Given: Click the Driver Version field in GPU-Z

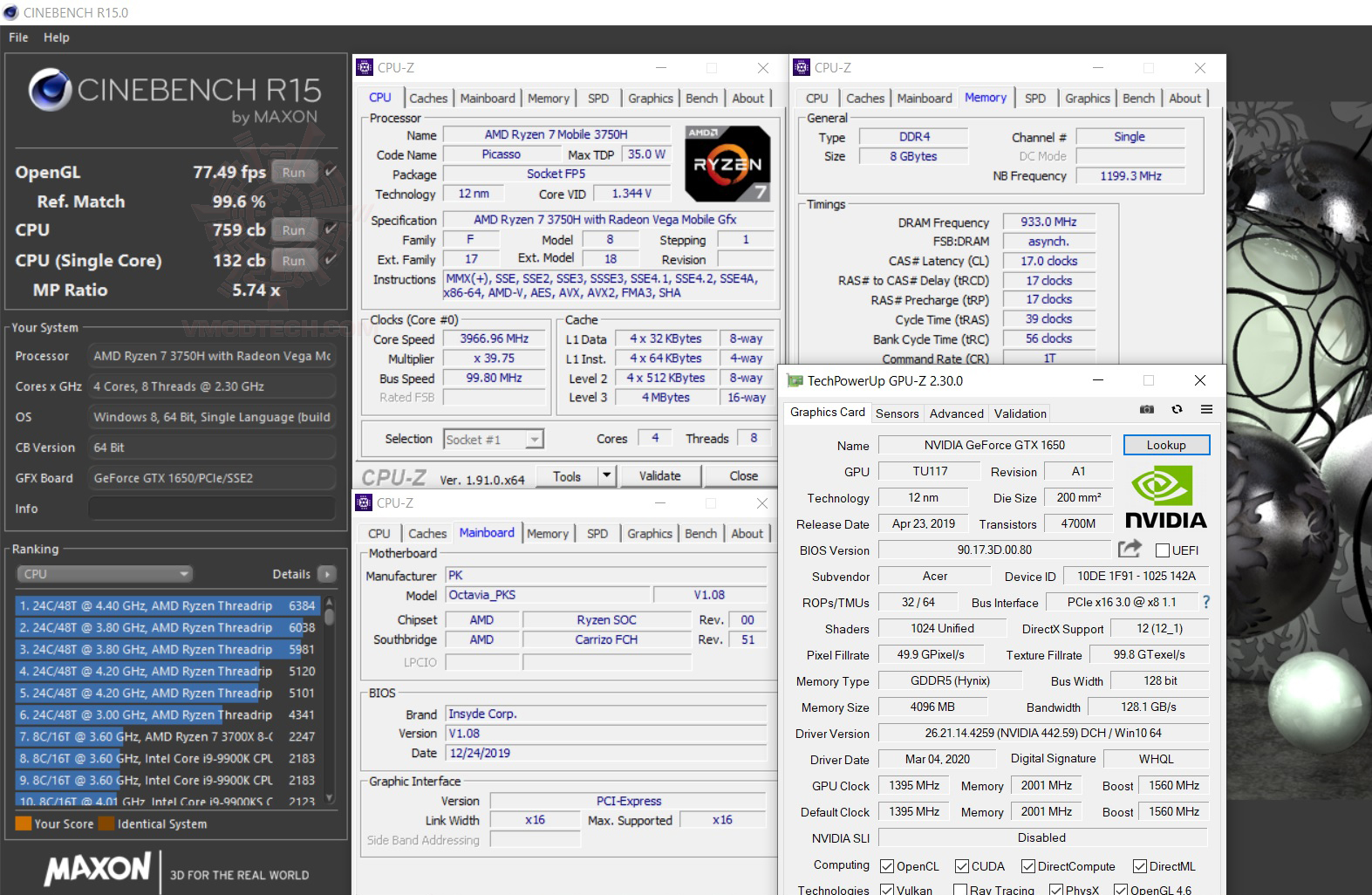Looking at the screenshot, I should (x=1043, y=733).
